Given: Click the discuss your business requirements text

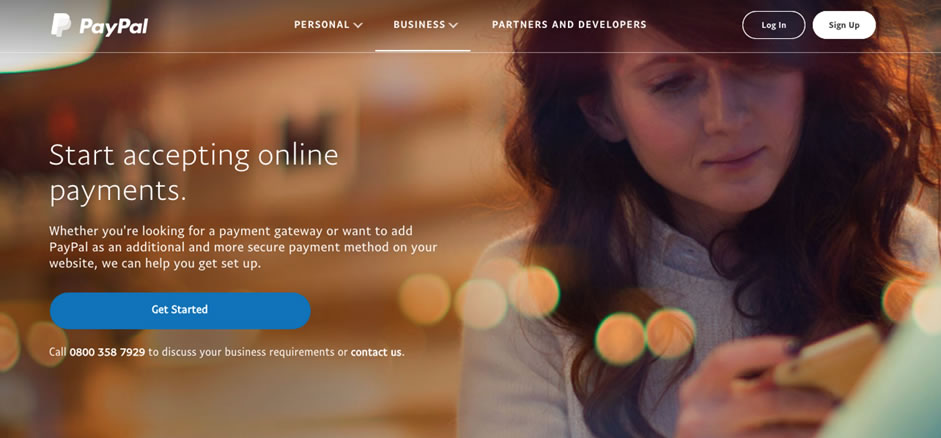Looking at the screenshot, I should (249, 352).
